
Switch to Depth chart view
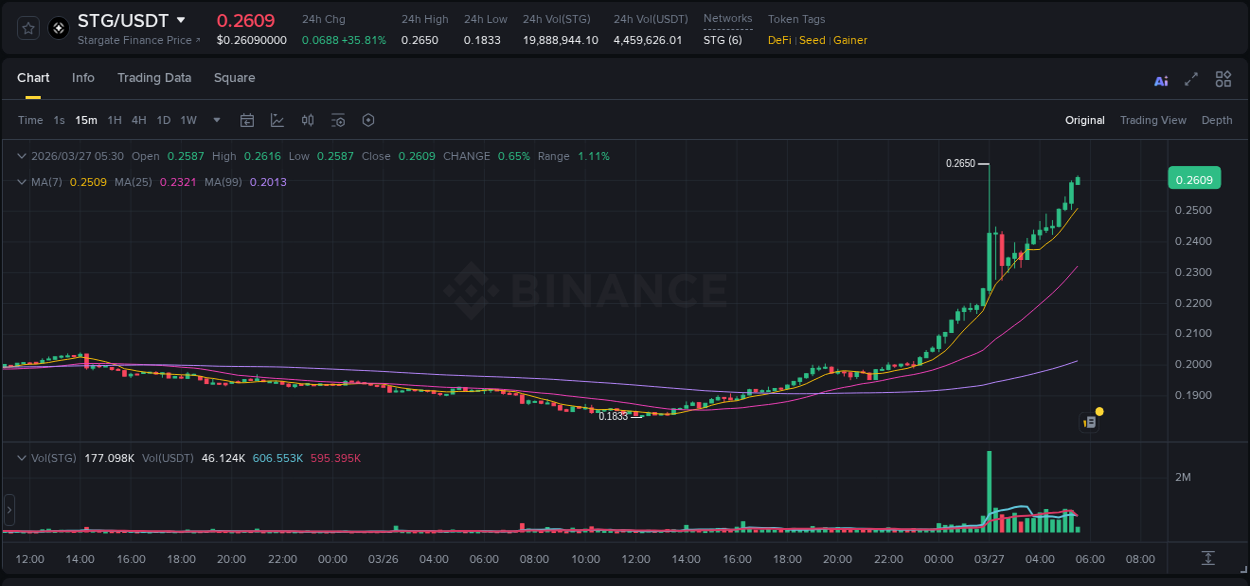coord(1217,120)
